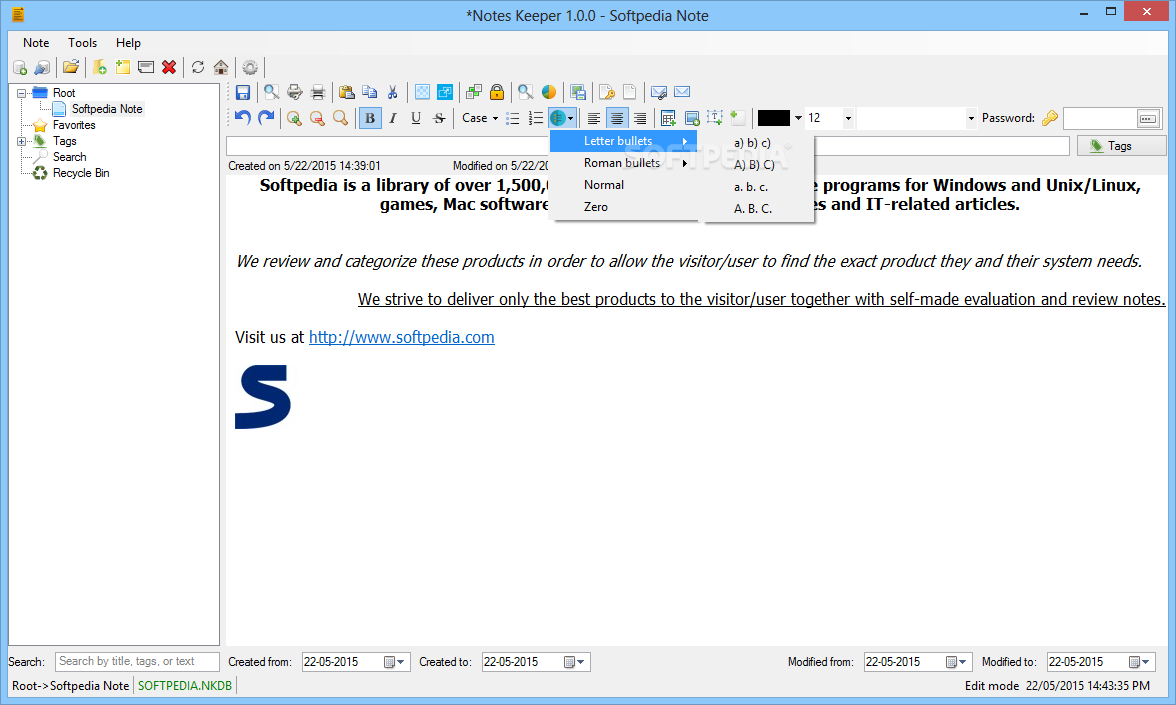The width and height of the screenshot is (1176, 705).
Task: Click the Softpedia S logo image
Action: (262, 397)
